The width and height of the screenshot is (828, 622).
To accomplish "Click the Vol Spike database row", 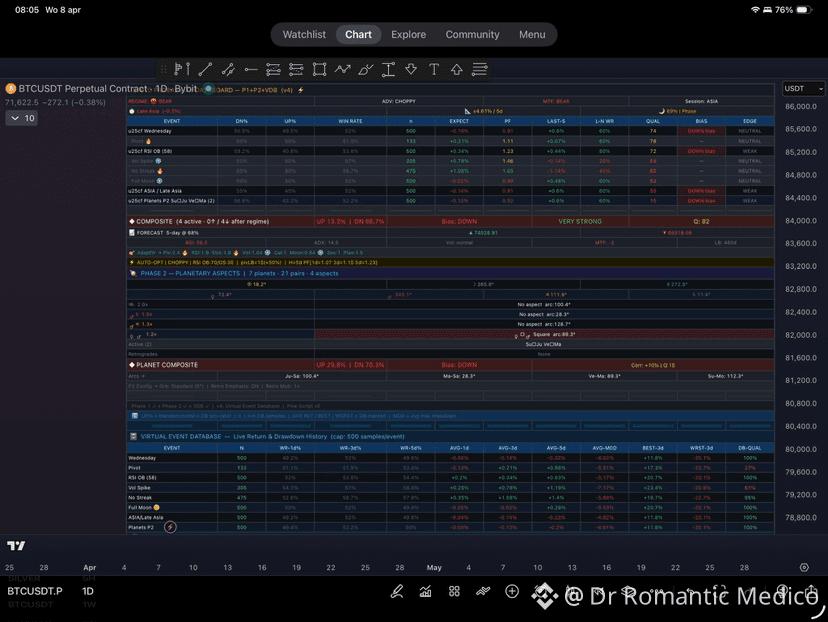I will pyautogui.click(x=450, y=488).
